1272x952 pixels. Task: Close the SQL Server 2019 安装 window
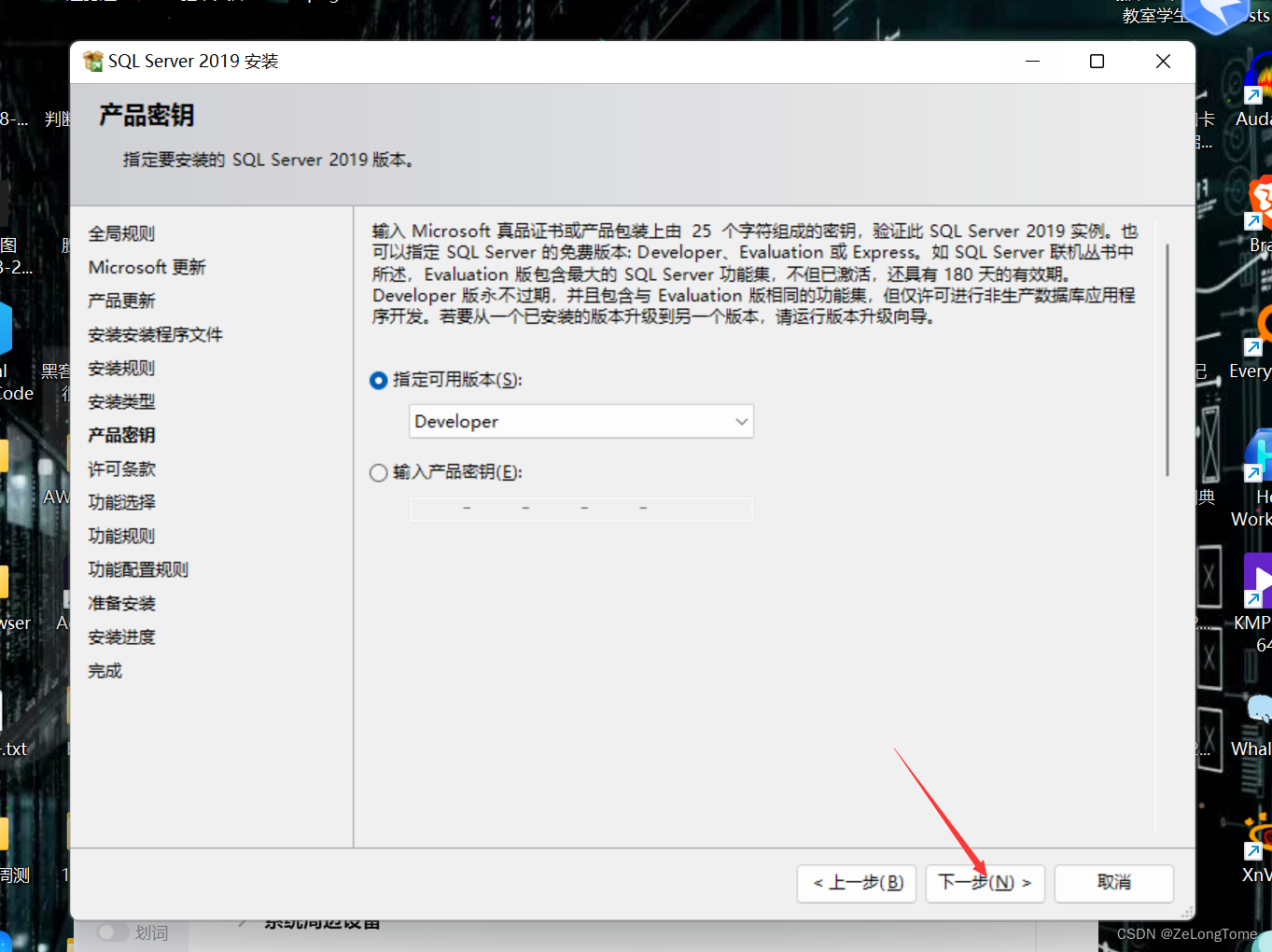1163,62
